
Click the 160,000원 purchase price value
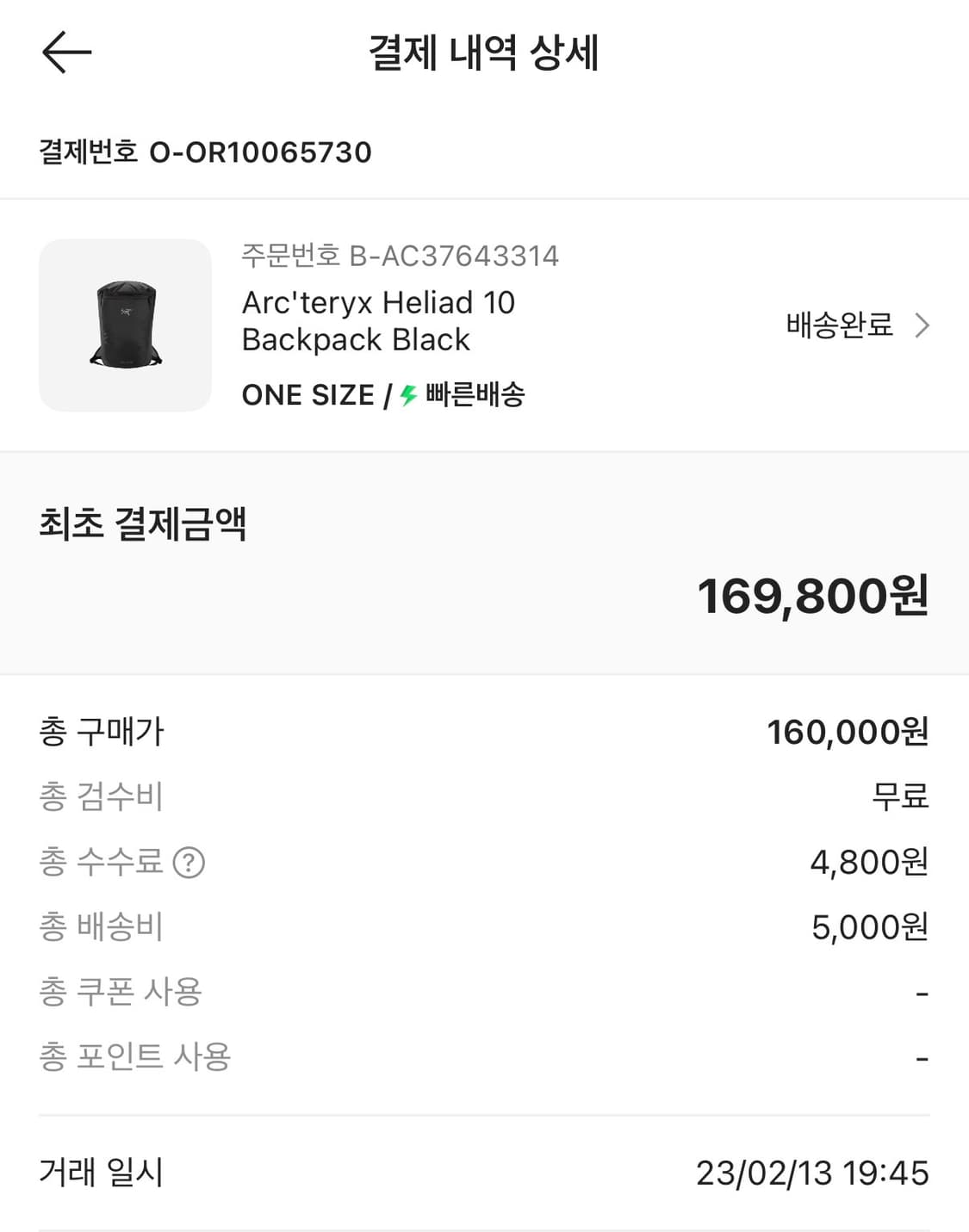848,732
